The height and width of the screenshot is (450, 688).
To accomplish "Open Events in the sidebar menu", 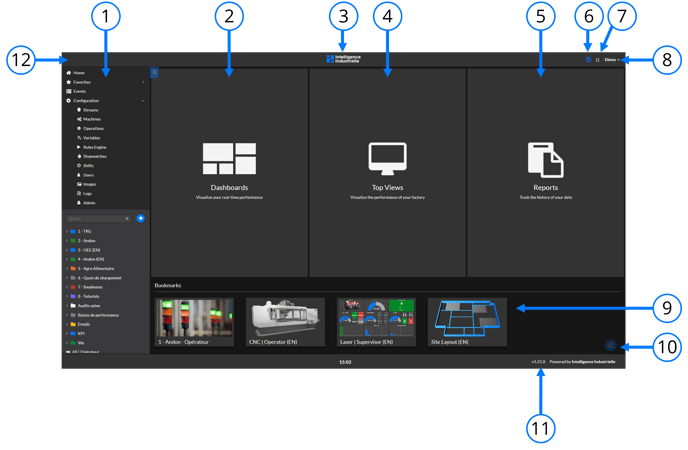I will pyautogui.click(x=80, y=91).
